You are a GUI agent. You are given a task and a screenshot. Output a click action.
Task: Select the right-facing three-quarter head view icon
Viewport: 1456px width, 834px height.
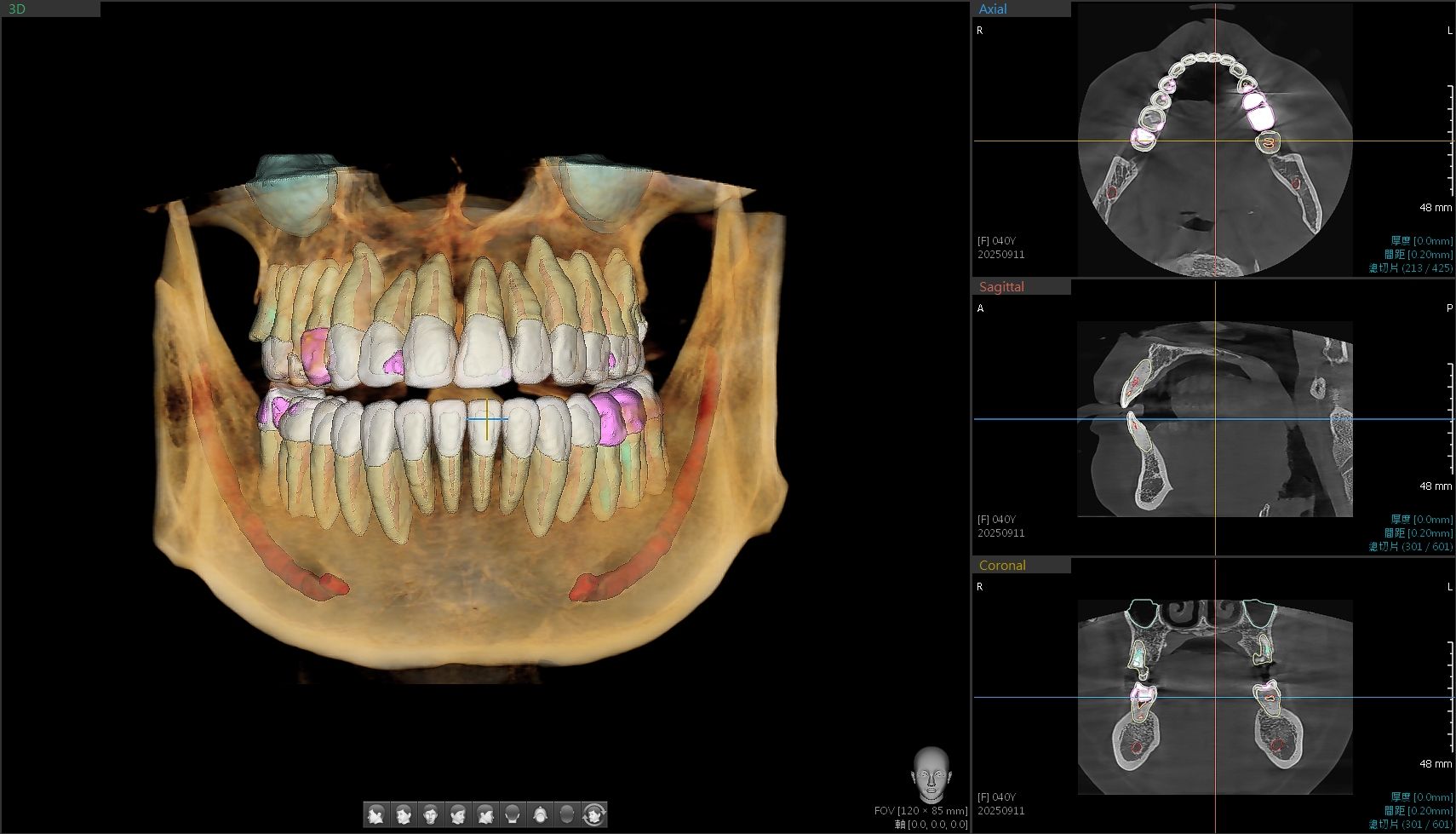click(458, 814)
